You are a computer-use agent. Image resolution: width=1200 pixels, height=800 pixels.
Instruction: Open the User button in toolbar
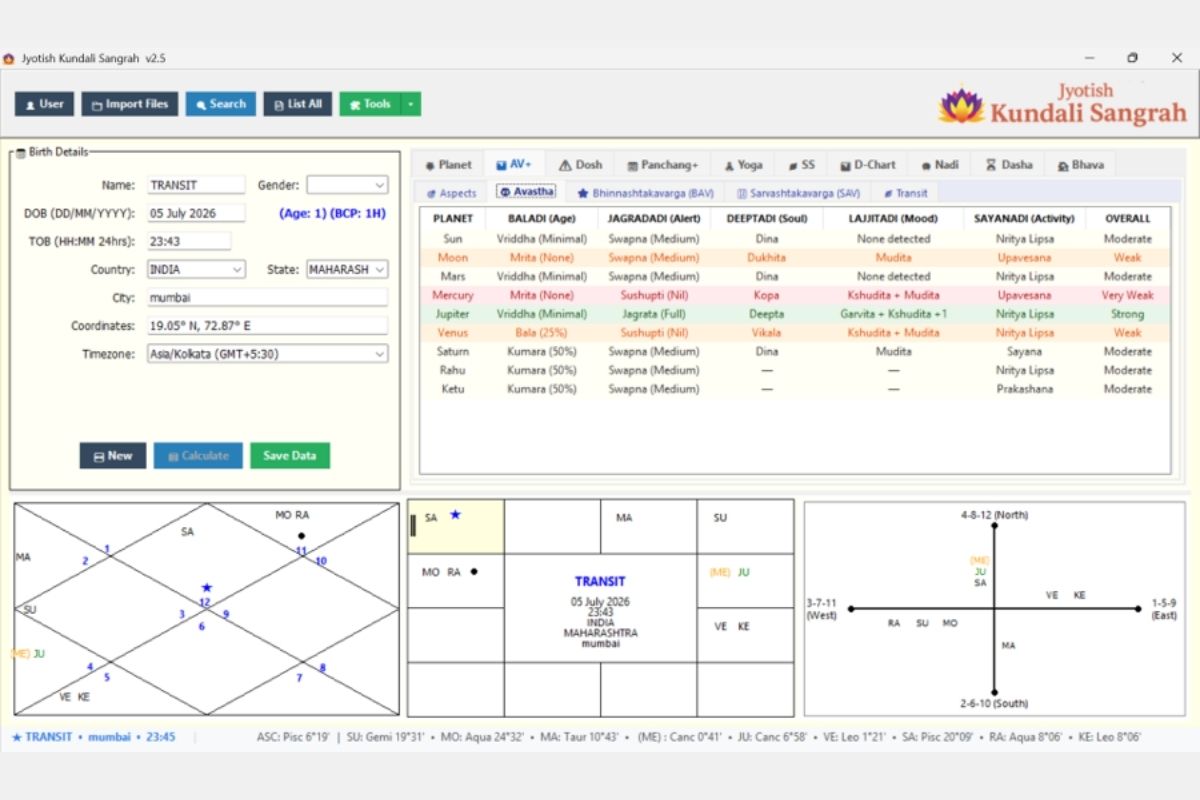(44, 104)
